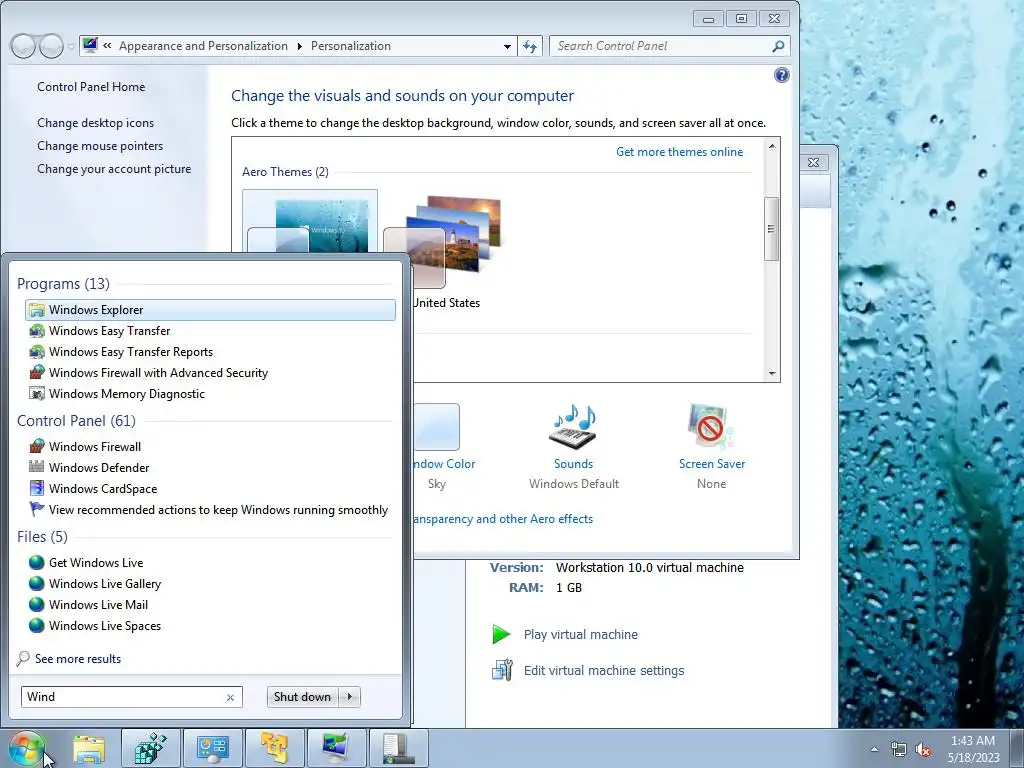Click transparency and other Aero effects link

[503, 519]
